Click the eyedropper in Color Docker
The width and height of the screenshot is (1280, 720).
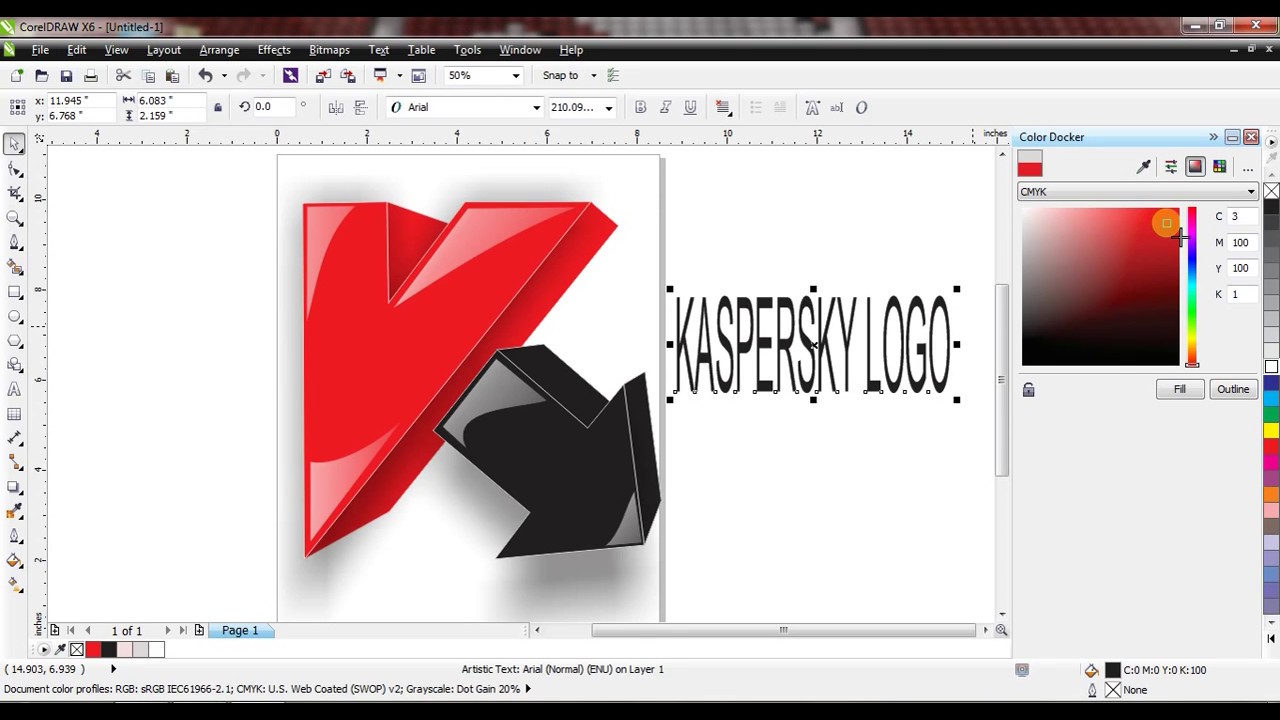pos(1144,167)
